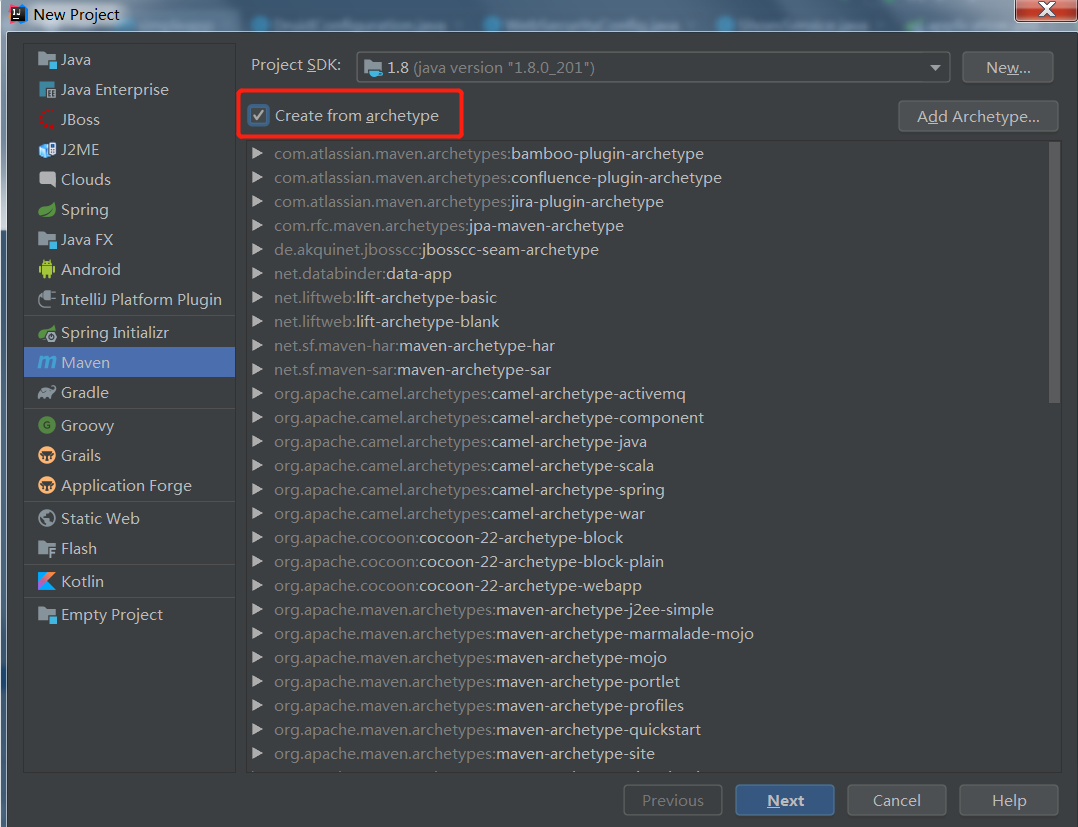
Task: Click the IntelliJ logo in title bar
Action: pyautogui.click(x=18, y=14)
